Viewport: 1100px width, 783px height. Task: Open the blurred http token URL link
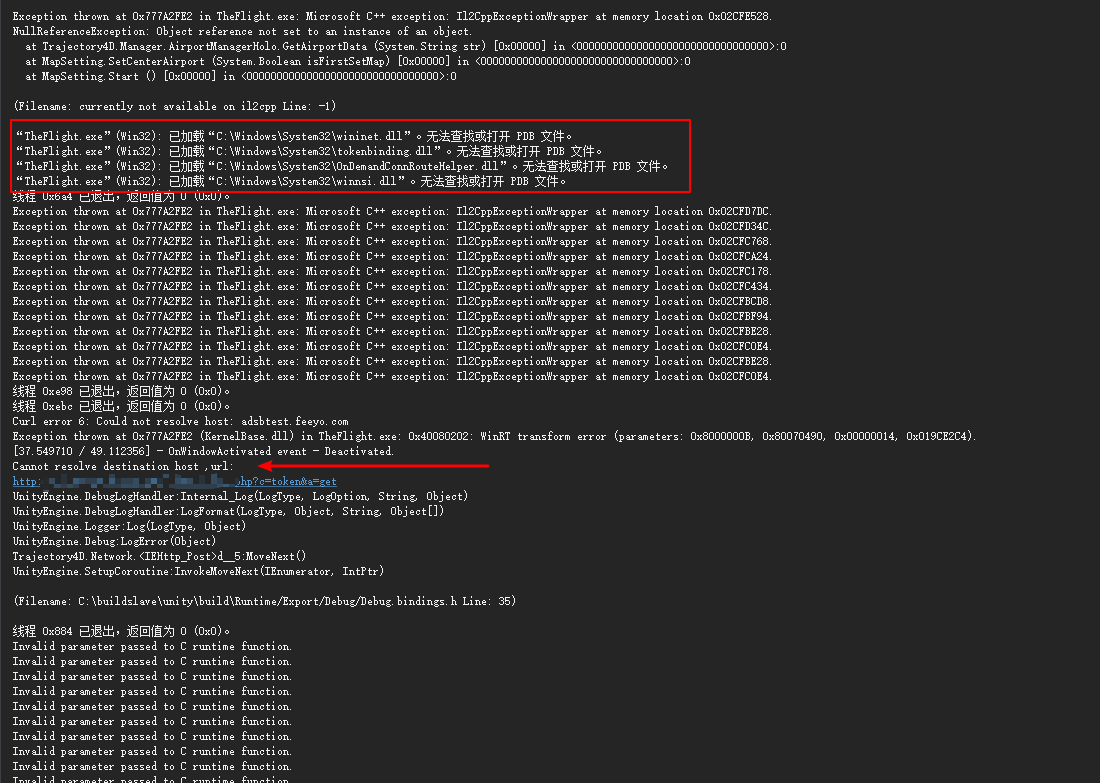[x=175, y=481]
